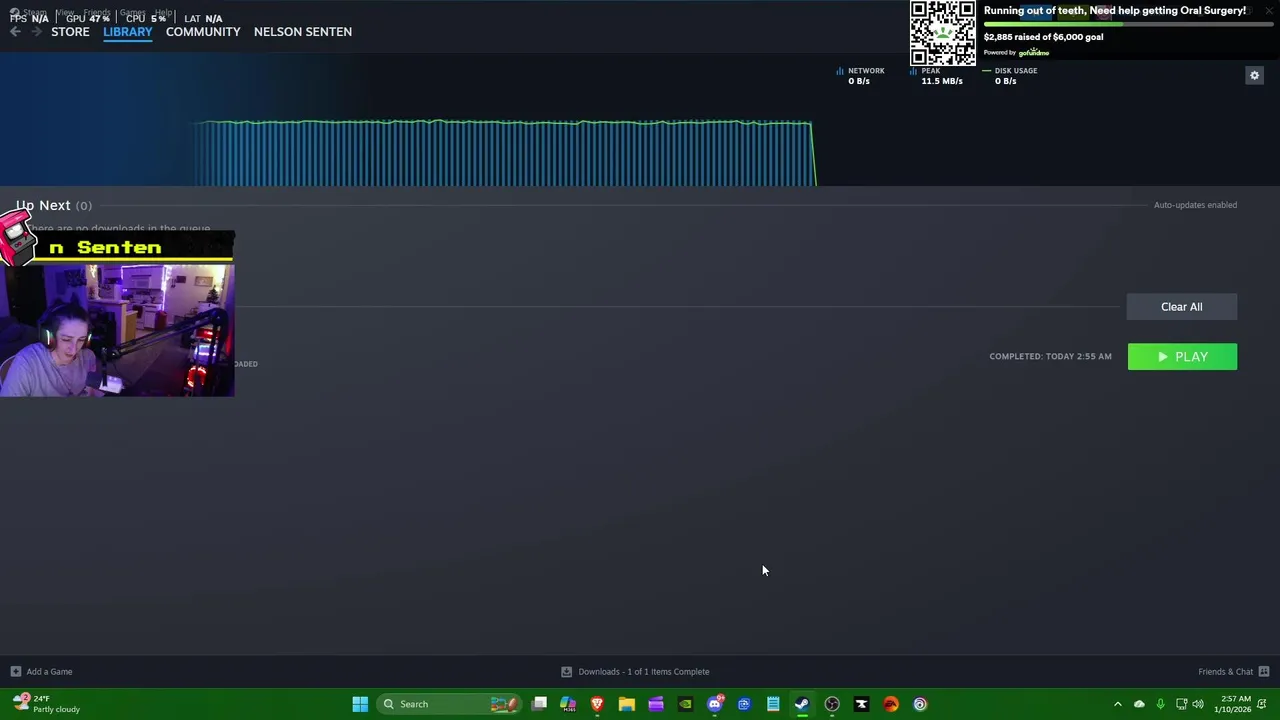Click the forward navigation arrow
Image resolution: width=1280 pixels, height=720 pixels.
(x=37, y=32)
